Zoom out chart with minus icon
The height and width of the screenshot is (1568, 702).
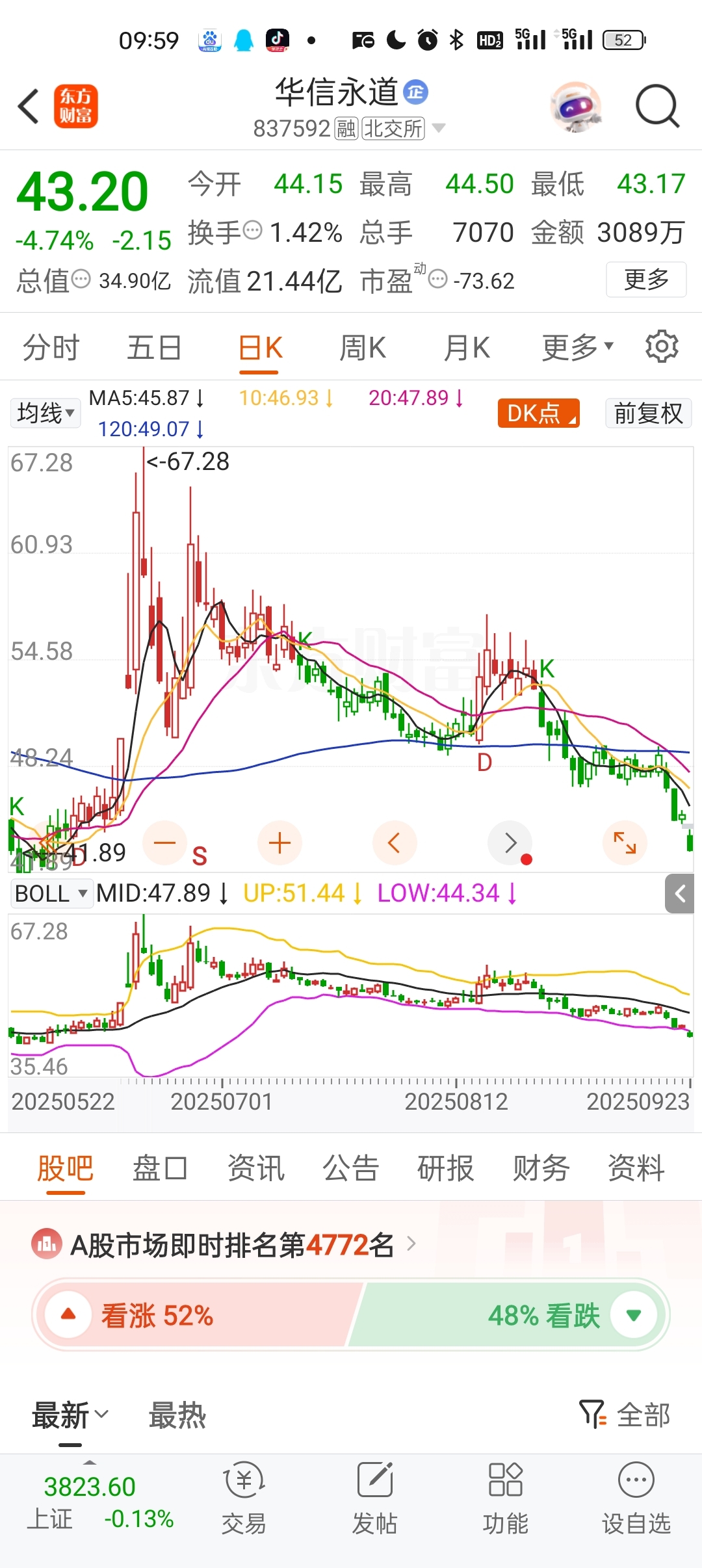click(164, 843)
